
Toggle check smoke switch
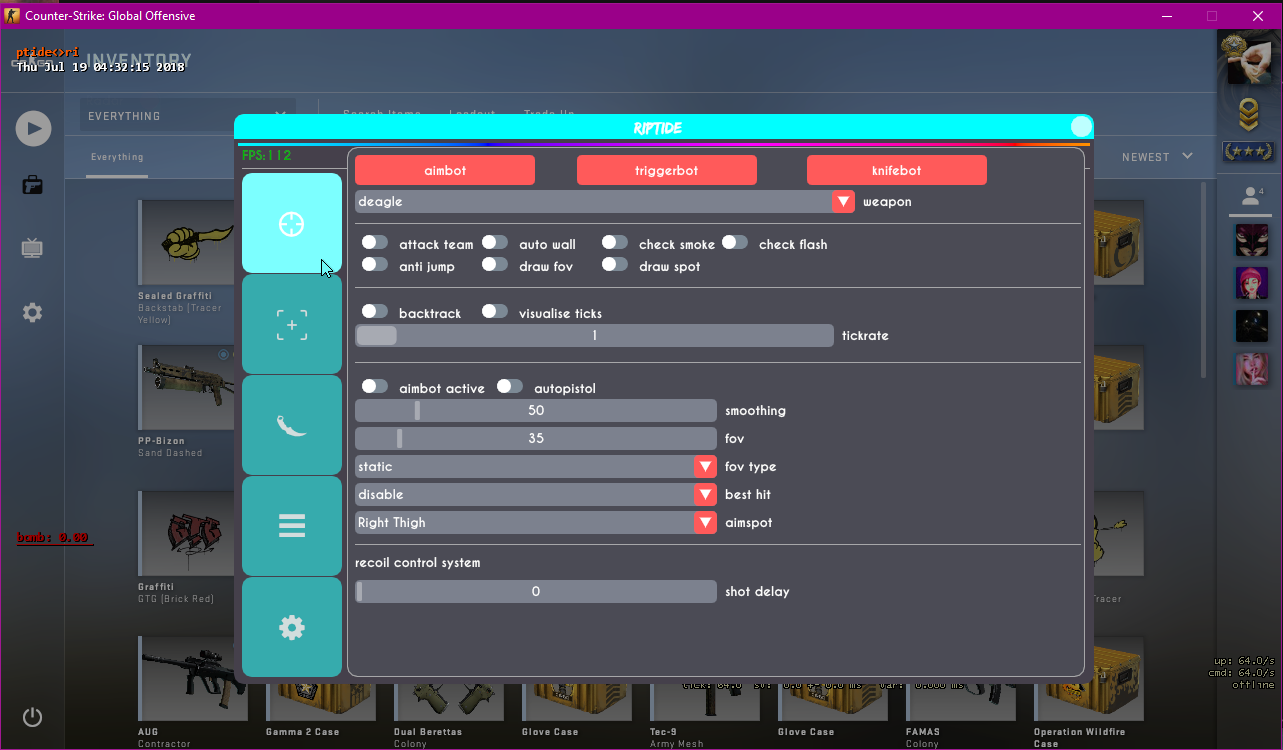[x=615, y=242]
